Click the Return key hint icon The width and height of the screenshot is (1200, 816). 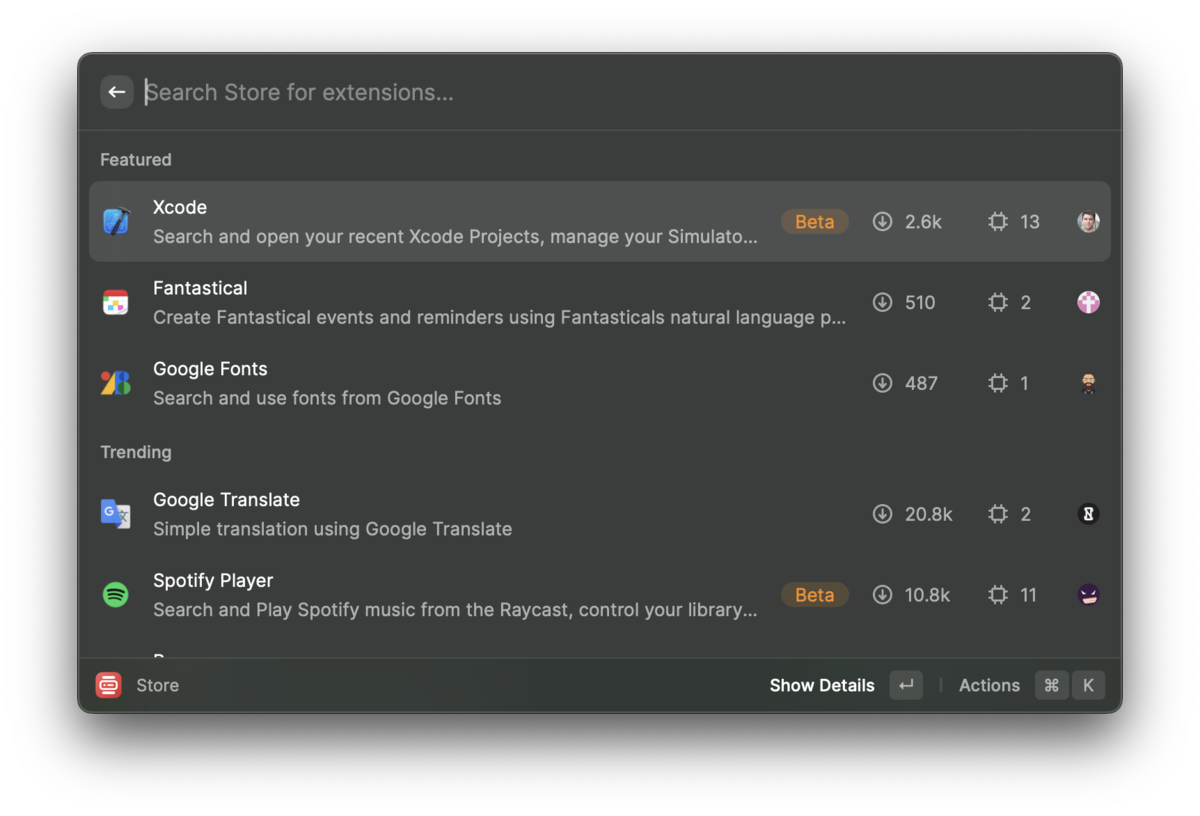click(x=906, y=685)
